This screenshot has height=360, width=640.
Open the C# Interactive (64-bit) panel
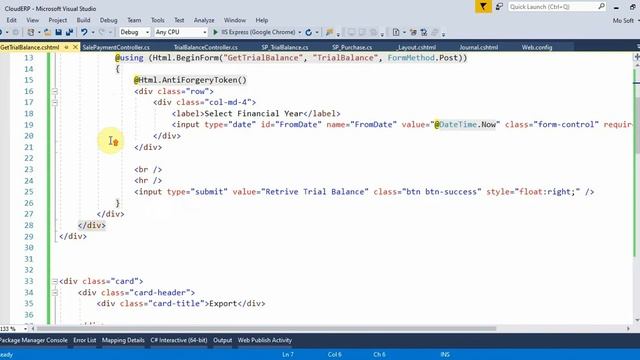click(x=179, y=340)
